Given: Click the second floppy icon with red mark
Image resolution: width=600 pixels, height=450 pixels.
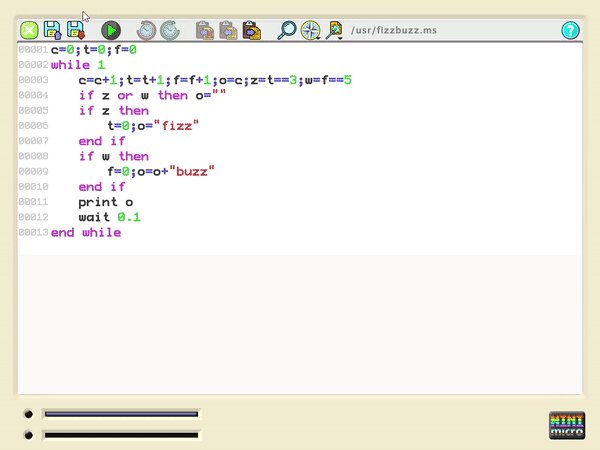Looking at the screenshot, I should click(x=76, y=30).
